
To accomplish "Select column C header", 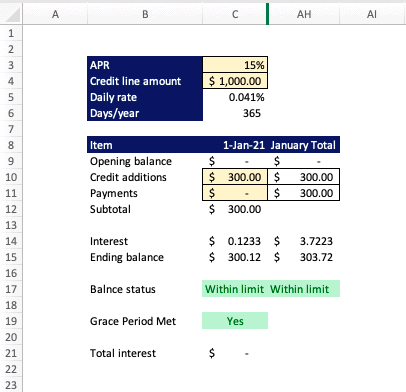I will coord(235,14).
